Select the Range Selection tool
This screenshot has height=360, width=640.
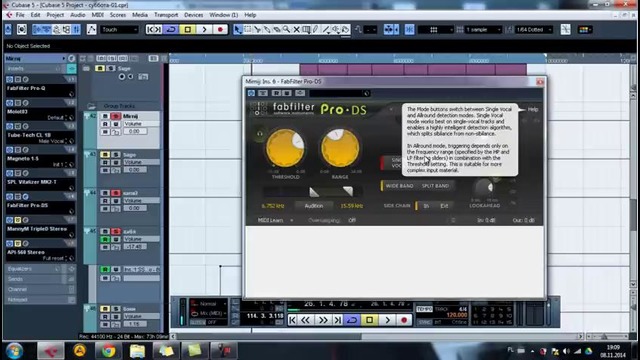(248, 29)
